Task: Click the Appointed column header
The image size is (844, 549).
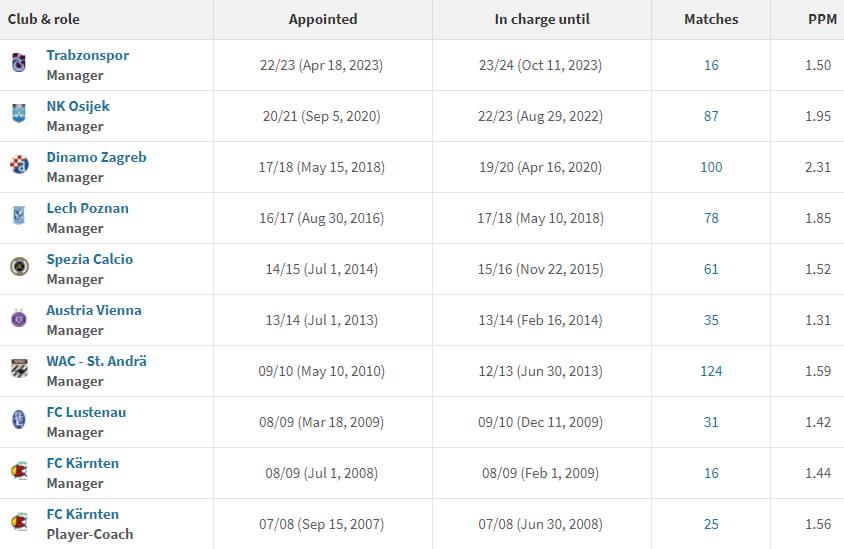Action: [x=322, y=19]
